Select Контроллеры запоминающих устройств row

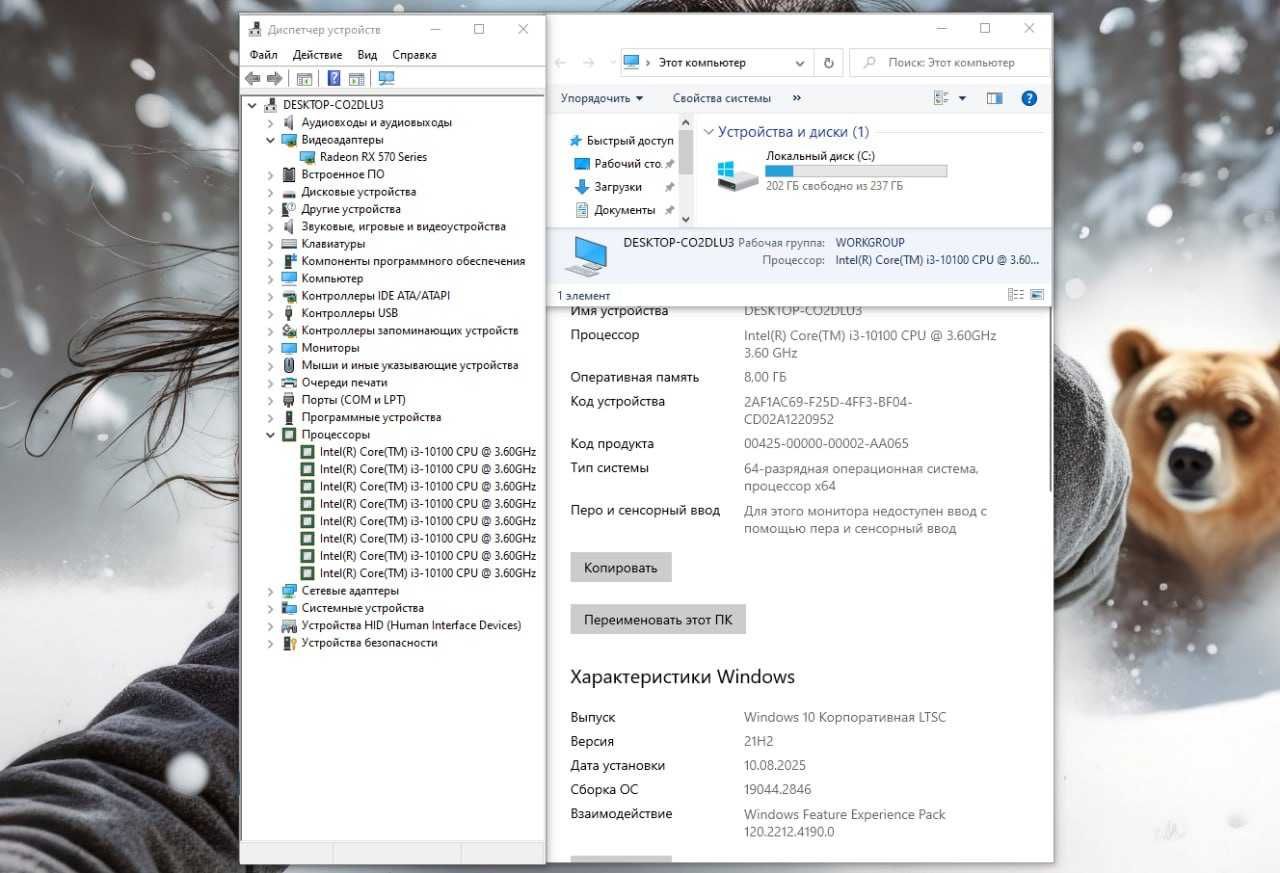[x=410, y=330]
